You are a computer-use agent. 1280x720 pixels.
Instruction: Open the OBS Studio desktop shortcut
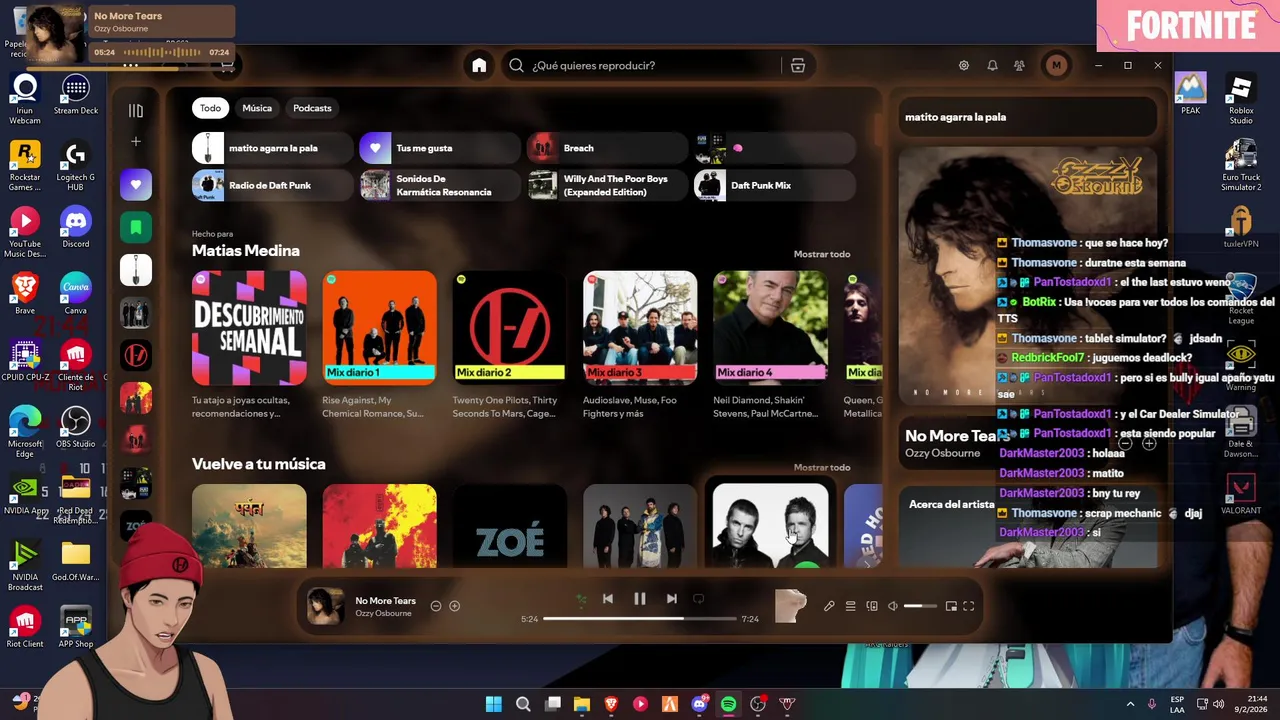(75, 428)
